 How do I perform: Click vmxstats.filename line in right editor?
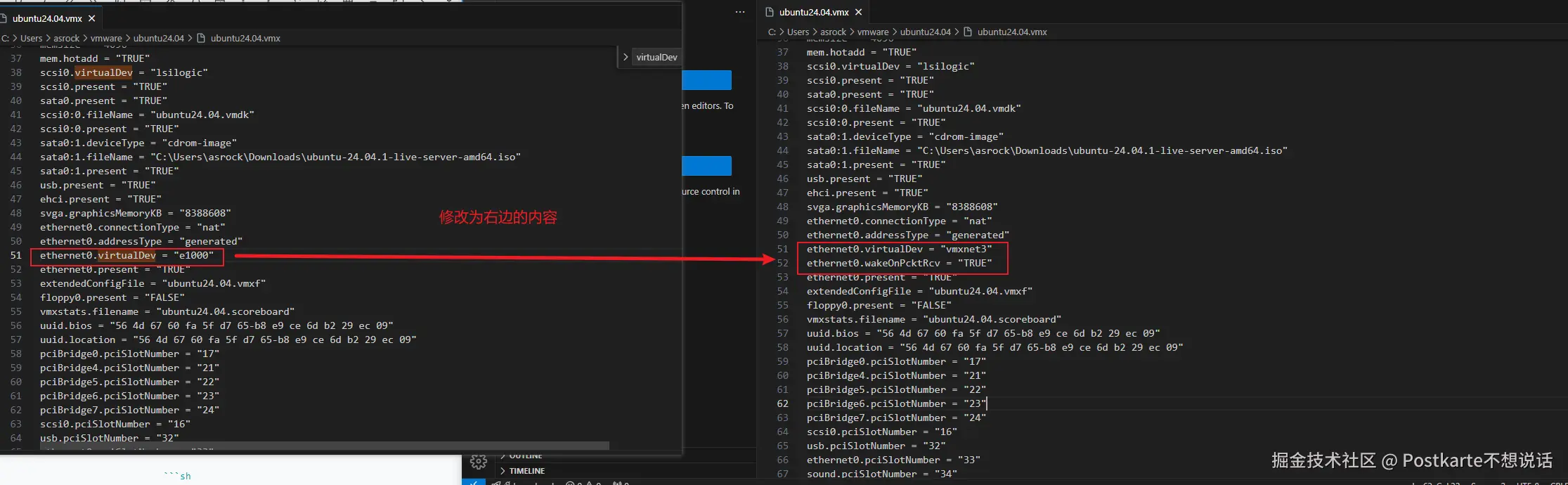point(934,319)
